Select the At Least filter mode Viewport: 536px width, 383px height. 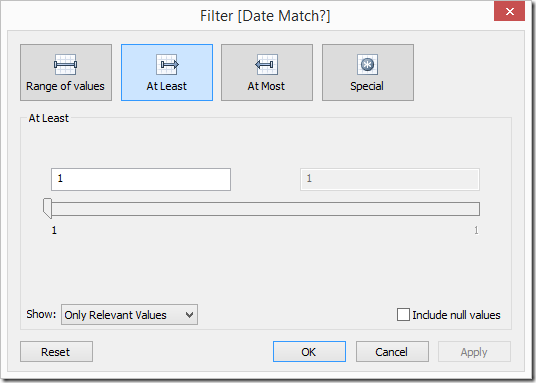[x=167, y=72]
